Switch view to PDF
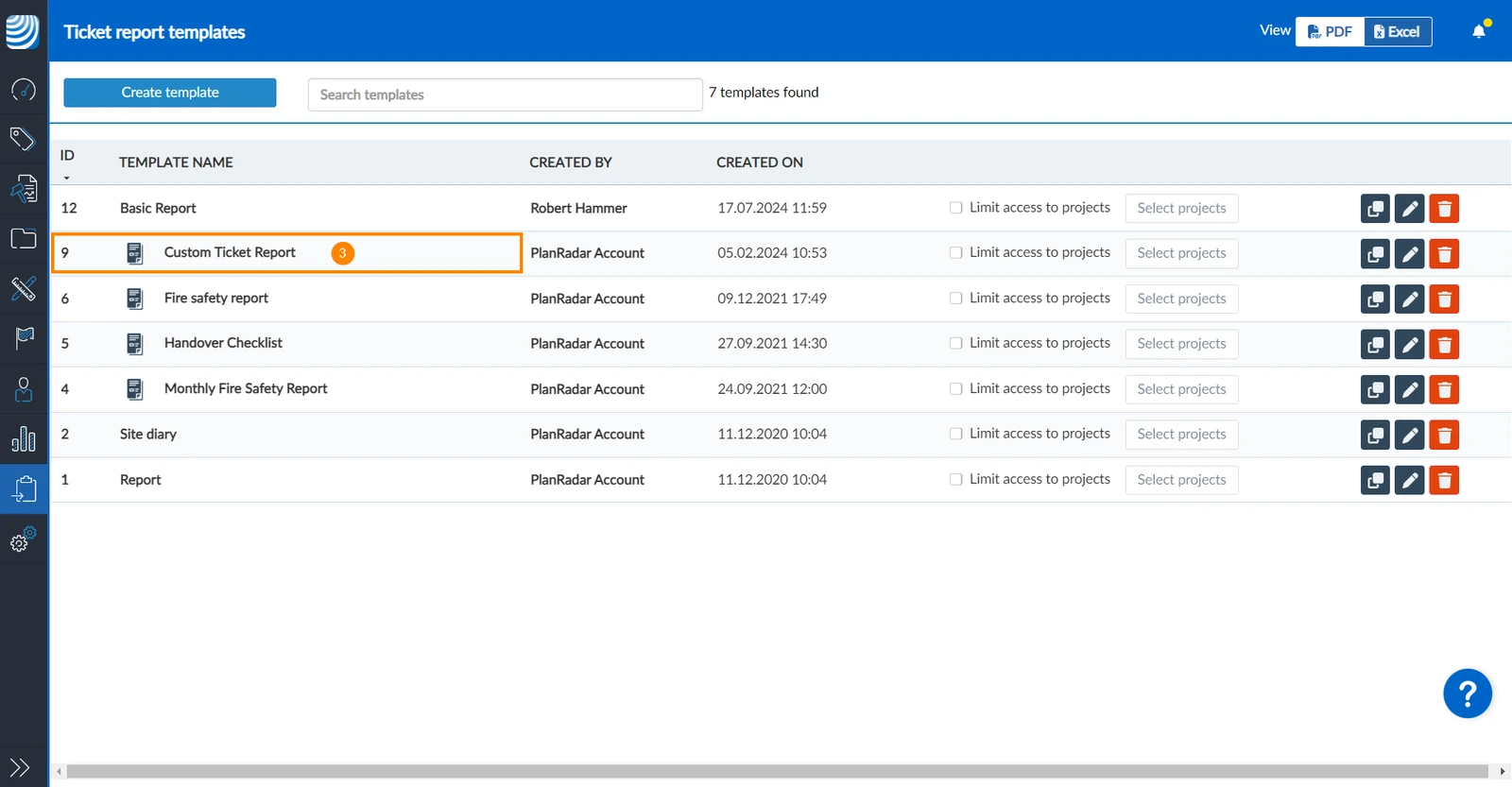This screenshot has height=787, width=1512. point(1330,31)
